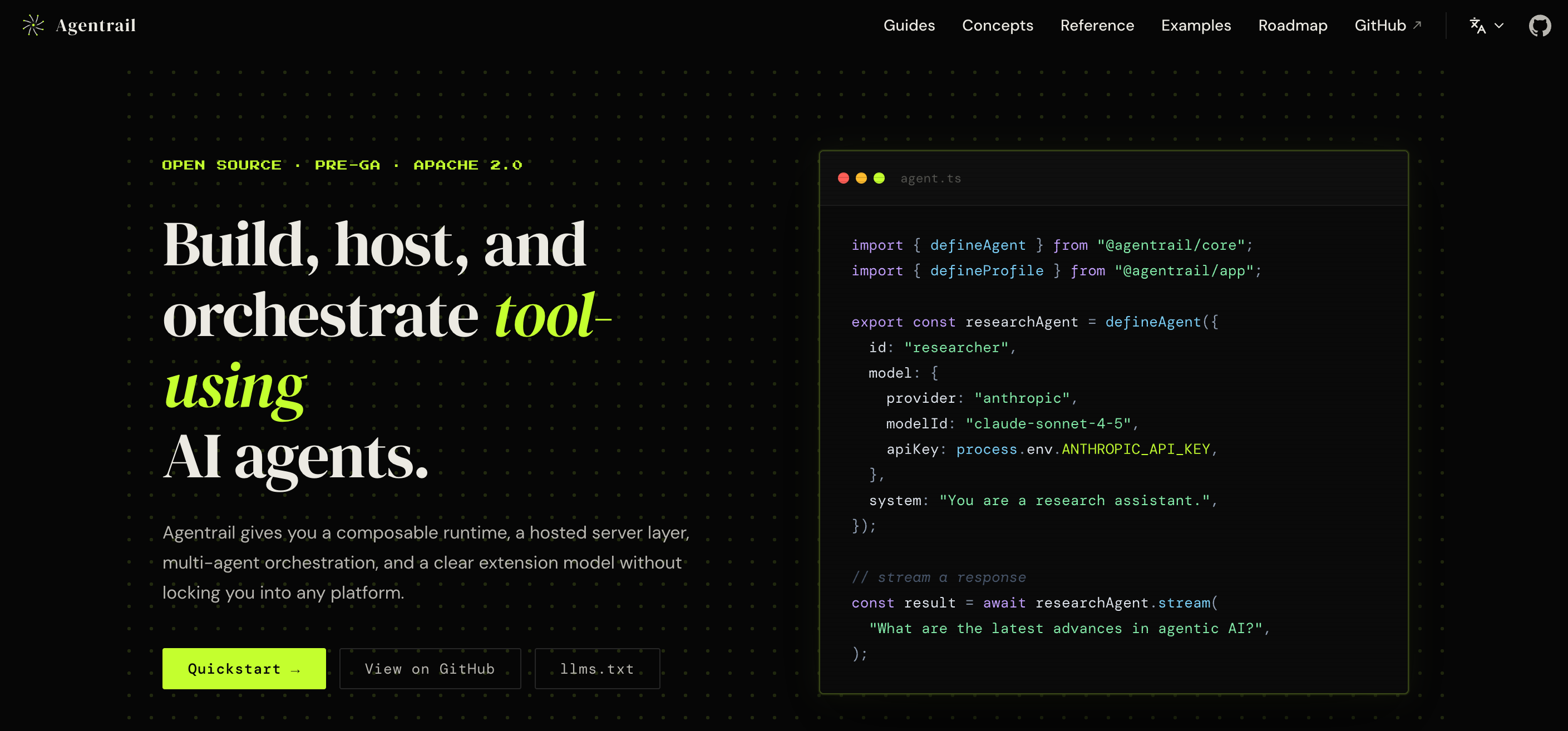Click the green window dot in code panel

tap(879, 179)
